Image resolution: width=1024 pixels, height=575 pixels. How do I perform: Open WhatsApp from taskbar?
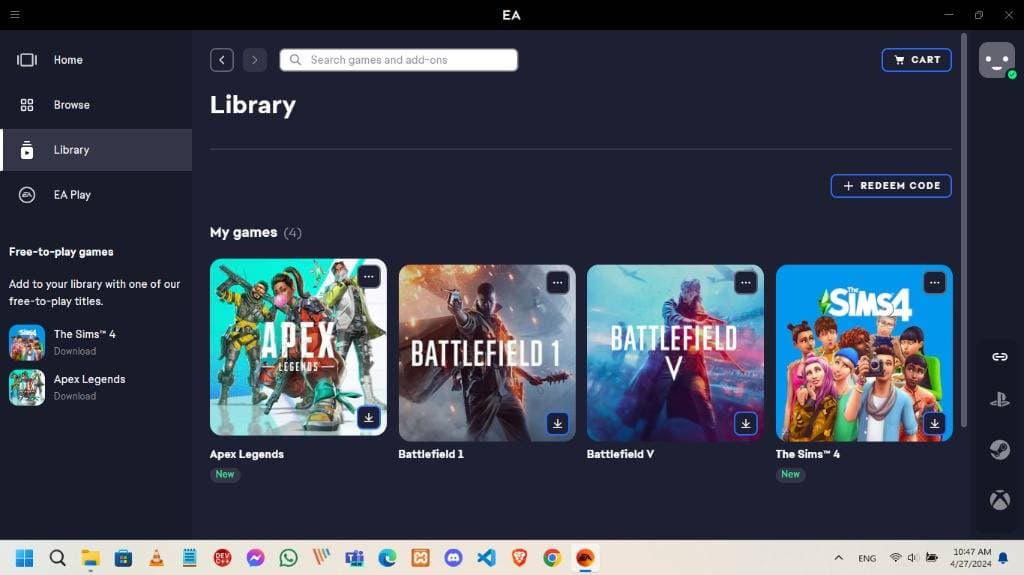pyautogui.click(x=288, y=558)
